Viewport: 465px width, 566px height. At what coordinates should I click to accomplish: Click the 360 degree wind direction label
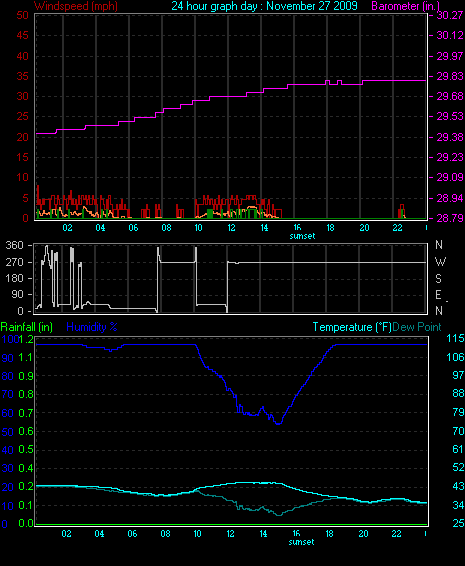point(14,245)
